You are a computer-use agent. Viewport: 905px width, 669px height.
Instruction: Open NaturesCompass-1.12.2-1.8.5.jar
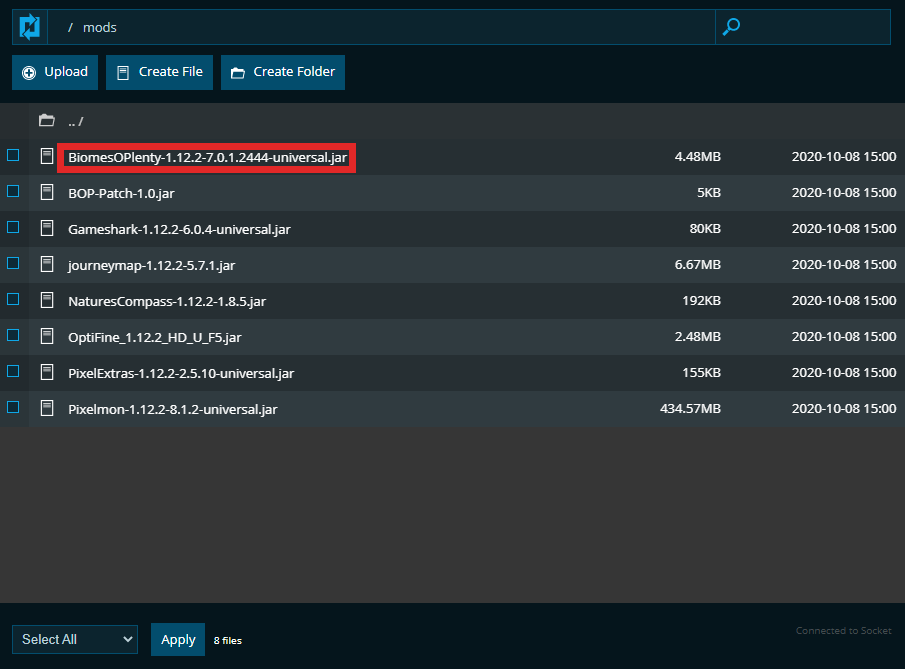167,301
